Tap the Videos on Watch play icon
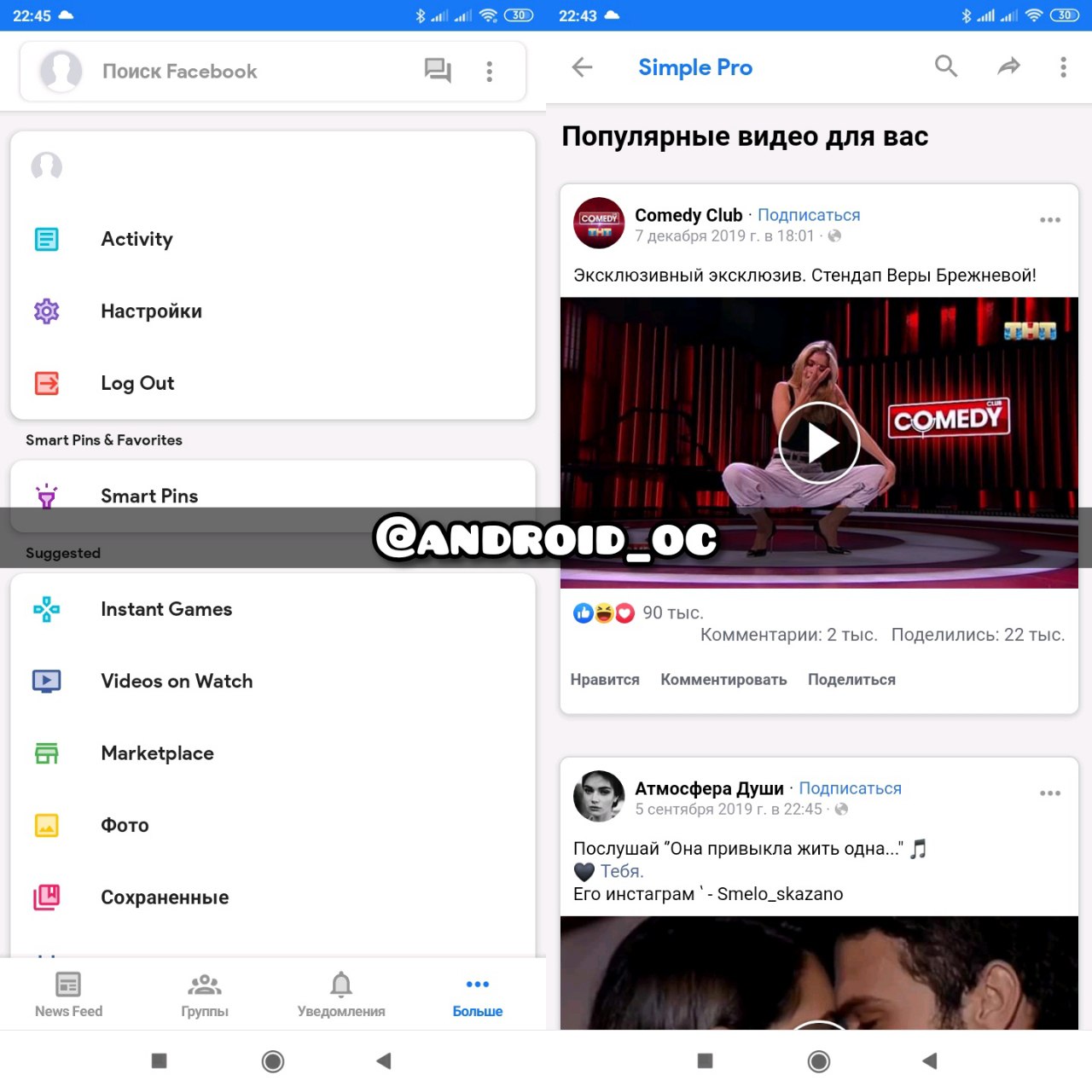Image resolution: width=1092 pixels, height=1092 pixels. point(47,681)
